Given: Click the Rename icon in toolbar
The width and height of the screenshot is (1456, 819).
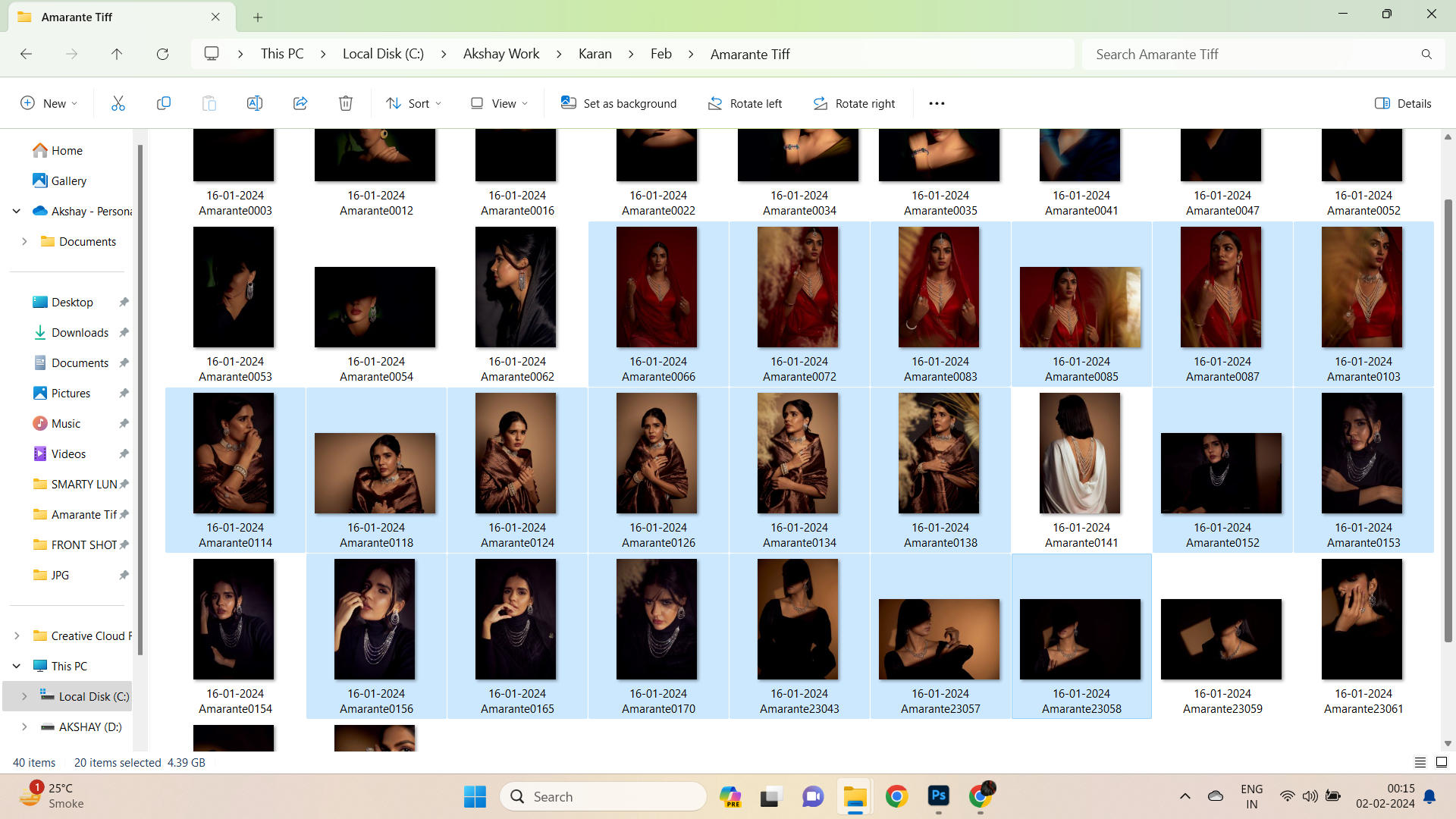Looking at the screenshot, I should [x=254, y=103].
